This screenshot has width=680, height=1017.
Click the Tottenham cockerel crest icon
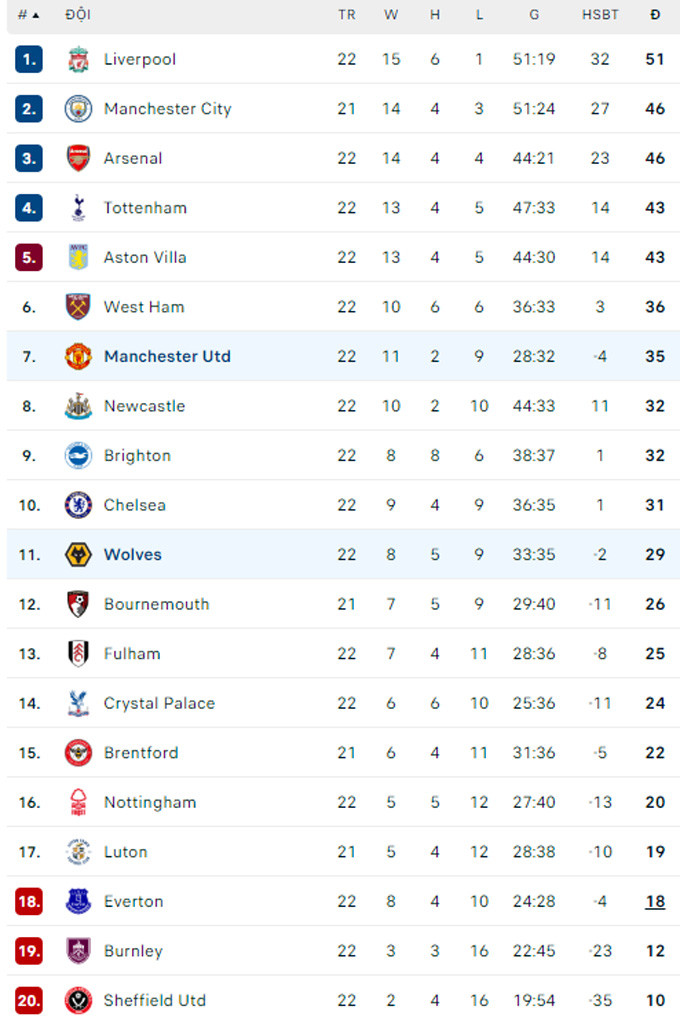(x=78, y=208)
